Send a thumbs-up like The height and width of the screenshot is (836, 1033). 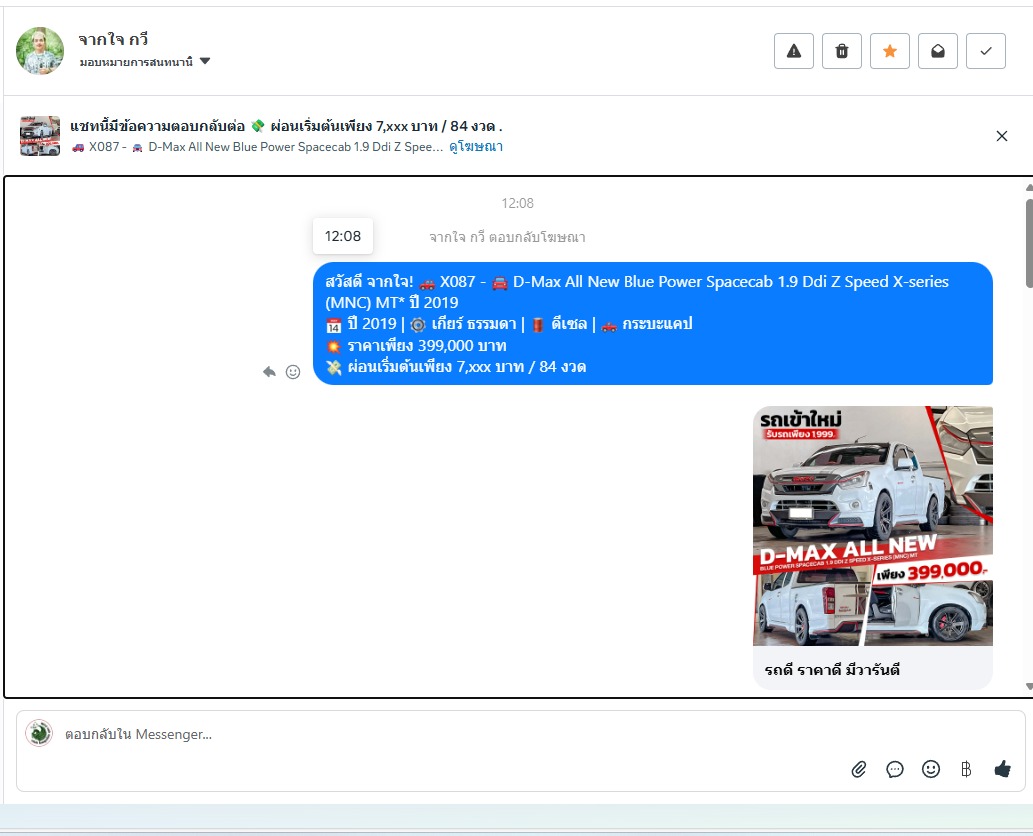tap(1002, 769)
